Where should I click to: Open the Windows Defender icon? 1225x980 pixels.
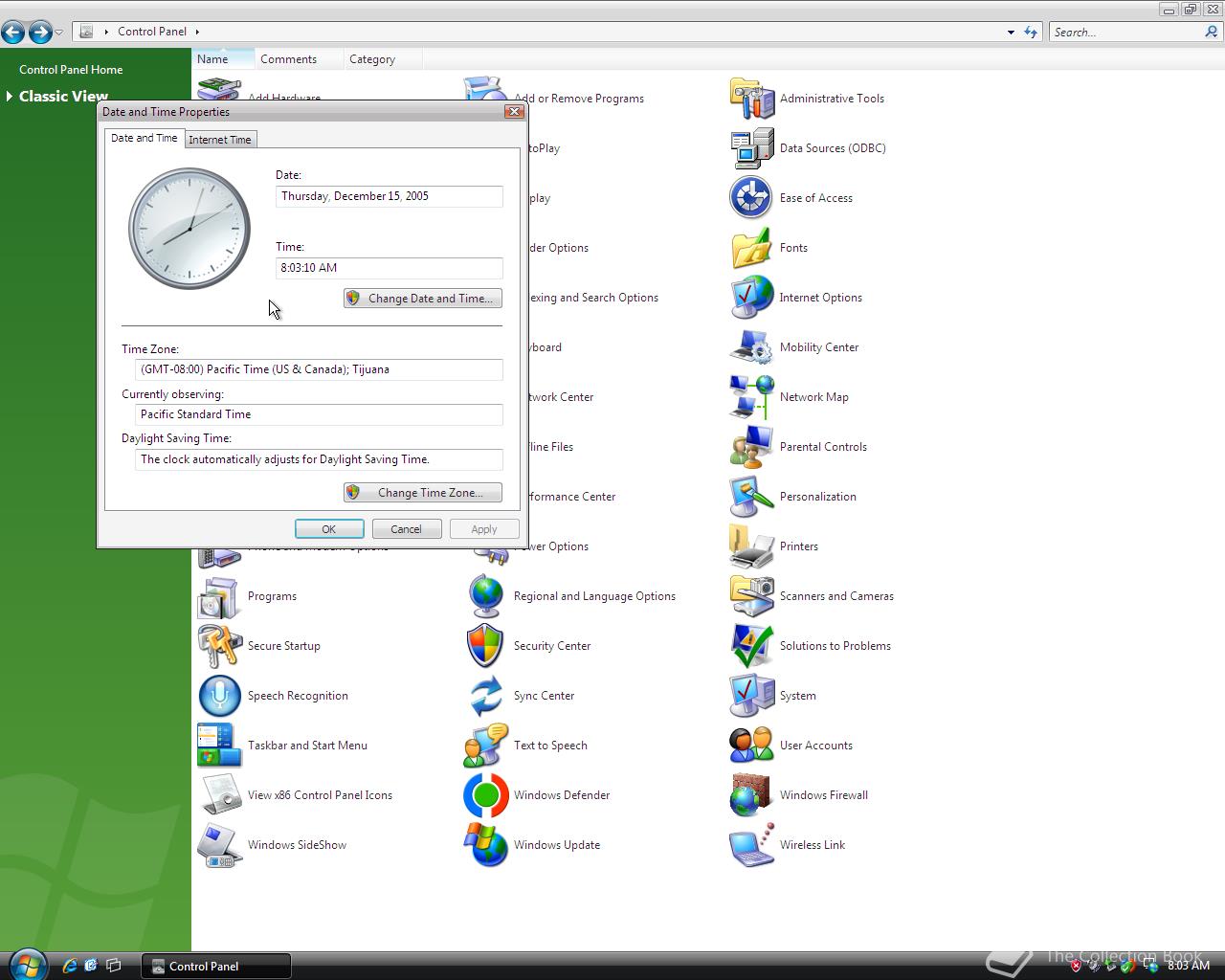(485, 794)
